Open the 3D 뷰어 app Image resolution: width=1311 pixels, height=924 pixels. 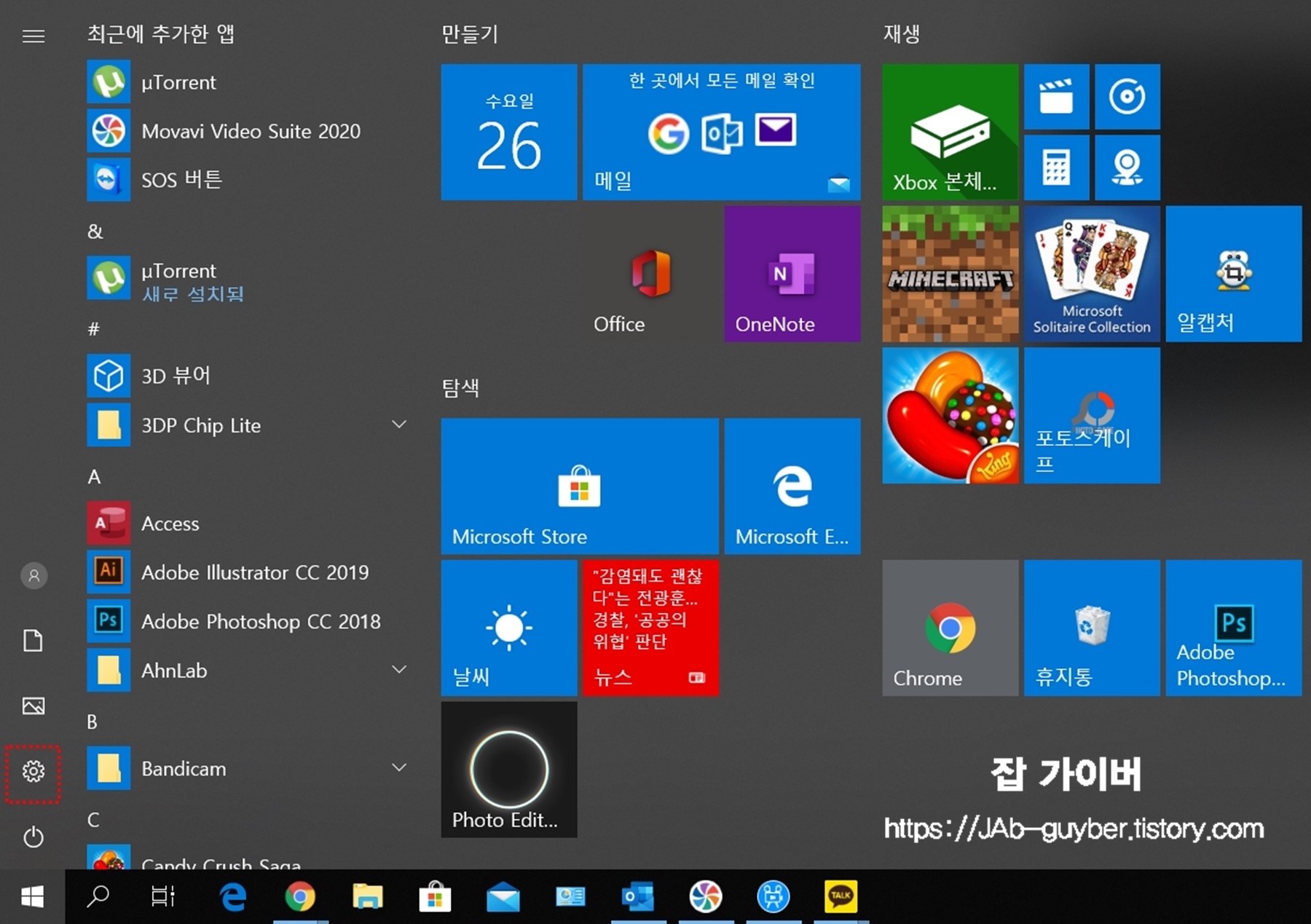pyautogui.click(x=248, y=376)
